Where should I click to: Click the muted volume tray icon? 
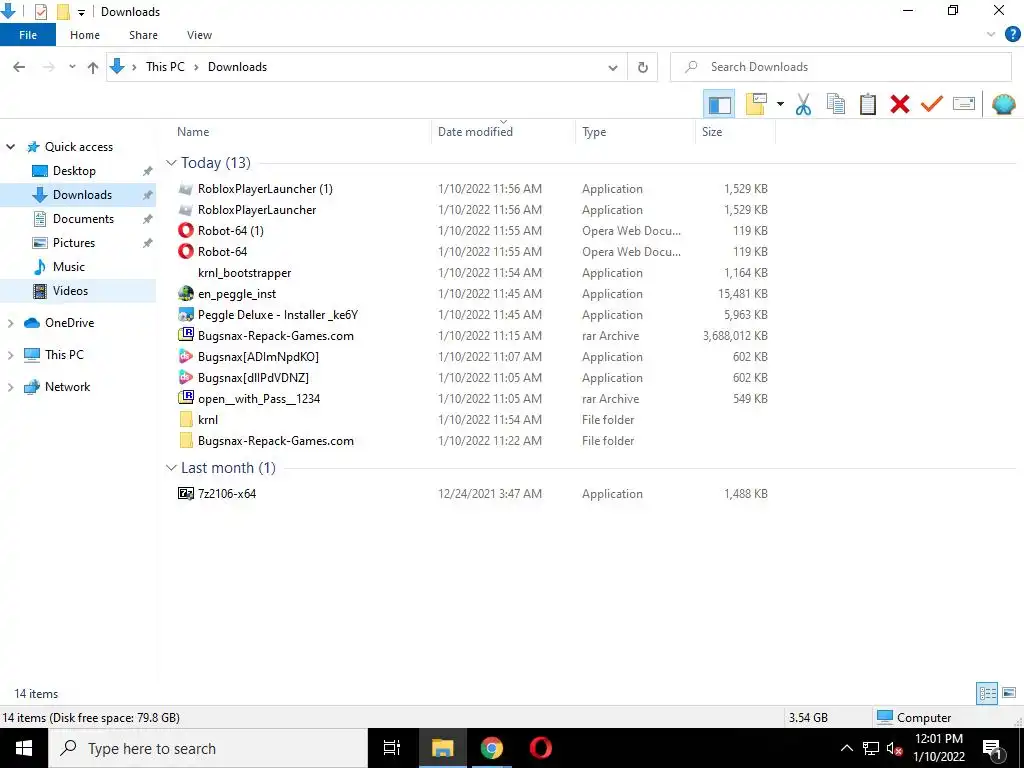coord(894,749)
